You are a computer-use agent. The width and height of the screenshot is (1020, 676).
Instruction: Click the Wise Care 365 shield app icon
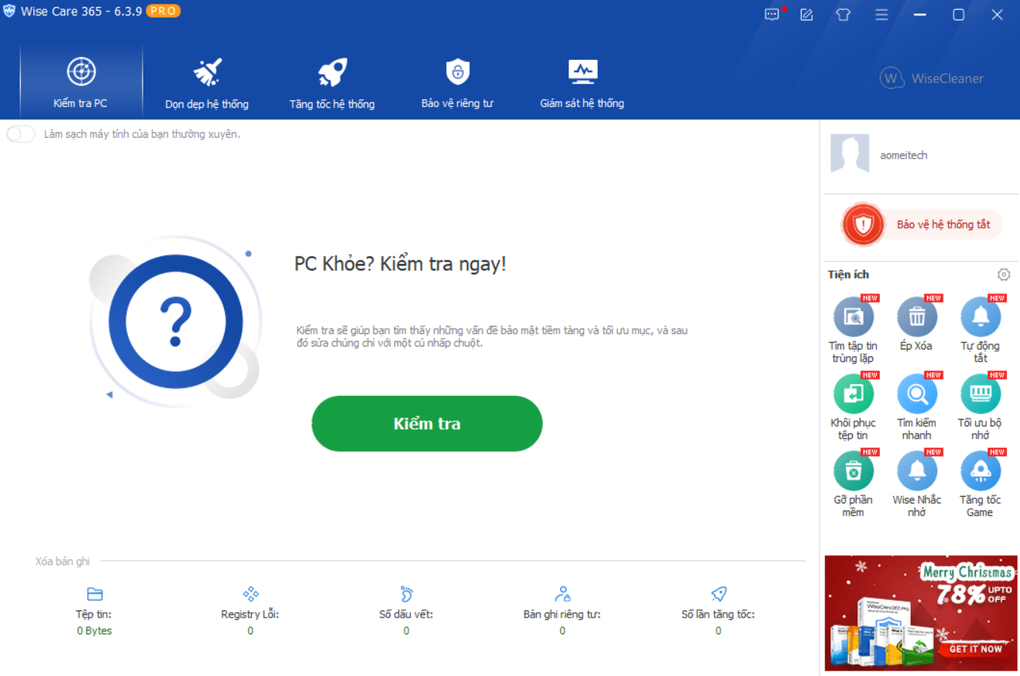tap(9, 11)
